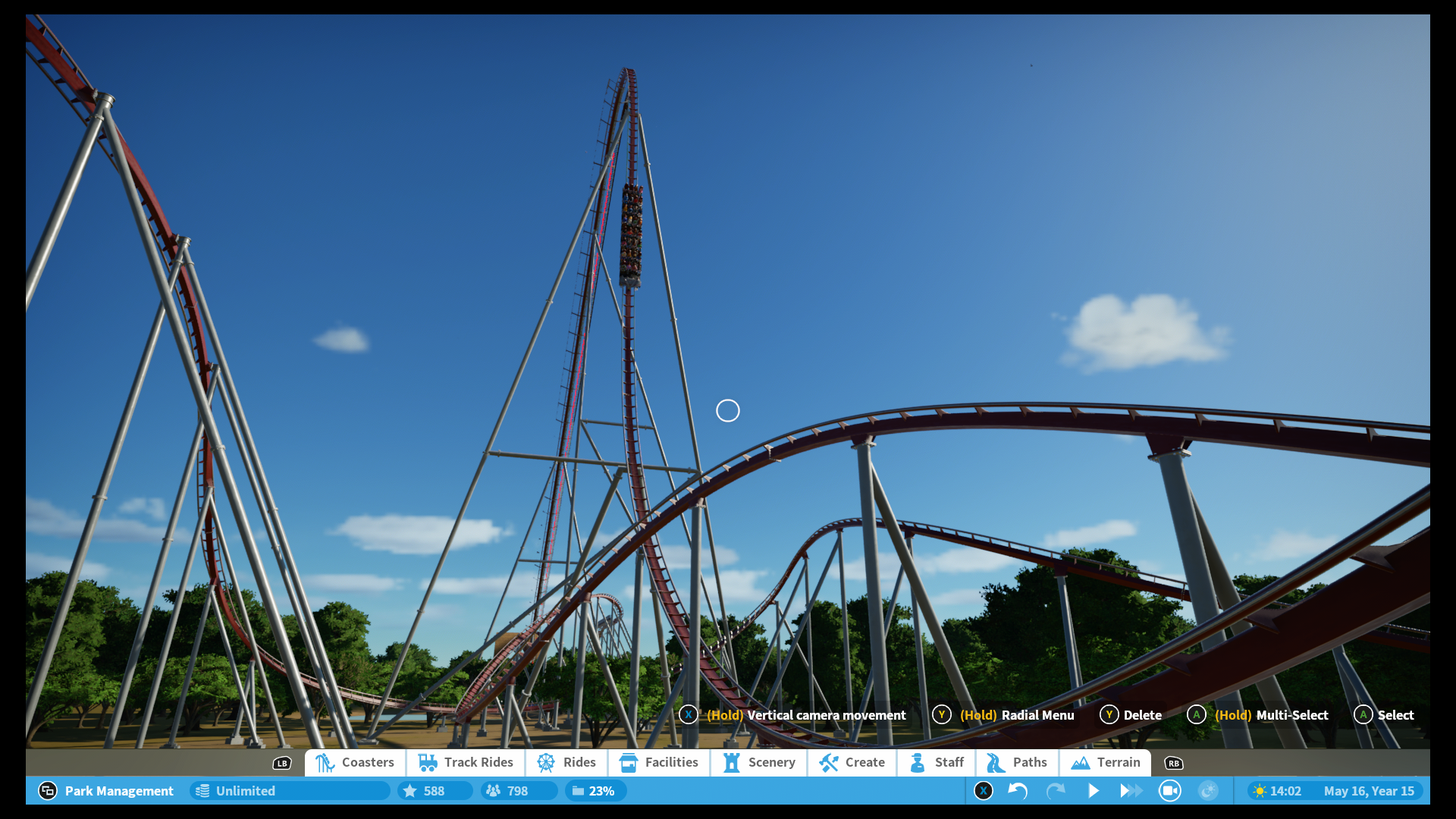The height and width of the screenshot is (819, 1456).
Task: Click the Select hint
Action: tap(1384, 715)
